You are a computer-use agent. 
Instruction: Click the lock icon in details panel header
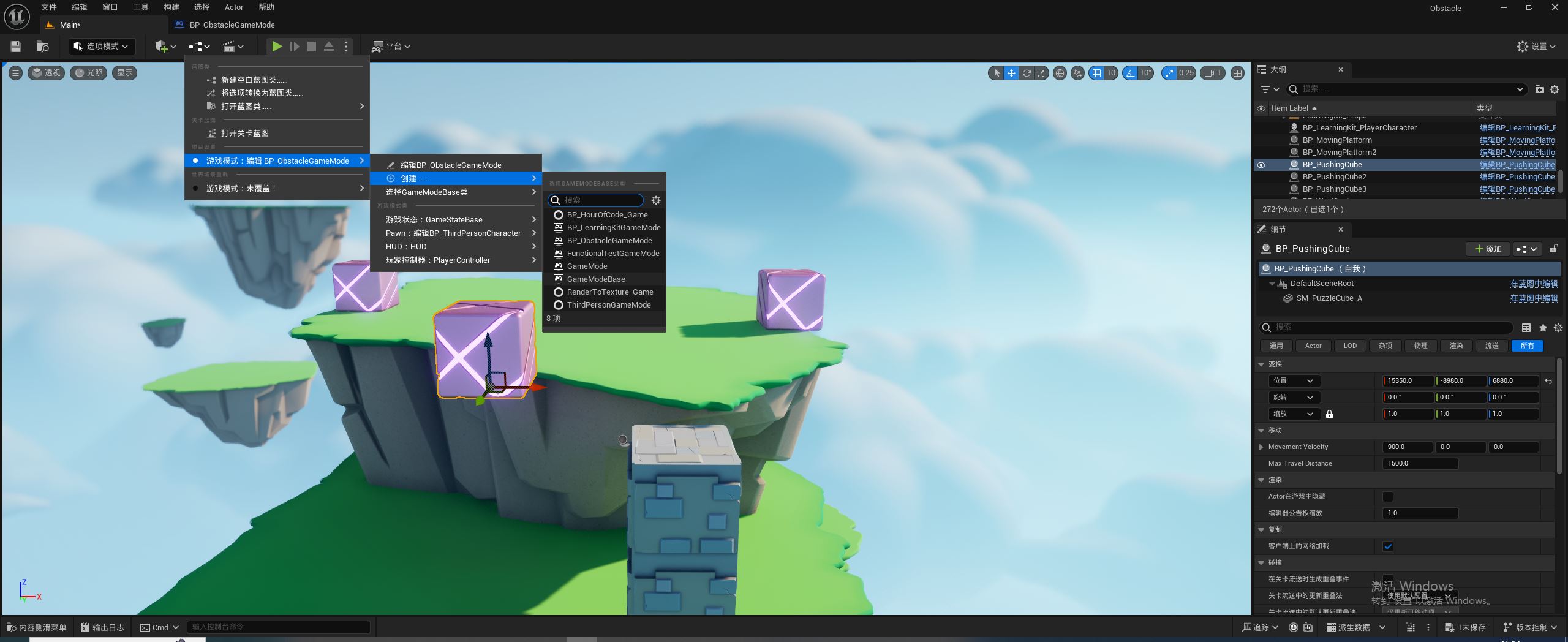(x=1553, y=249)
